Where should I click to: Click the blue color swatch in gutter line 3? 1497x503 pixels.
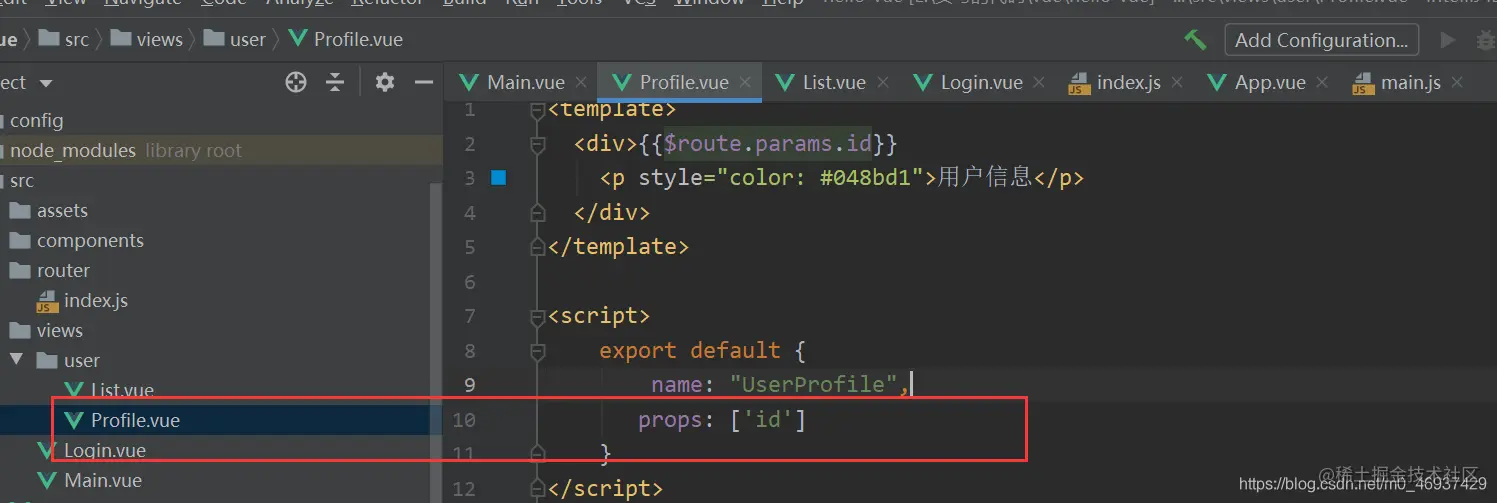pyautogui.click(x=499, y=178)
